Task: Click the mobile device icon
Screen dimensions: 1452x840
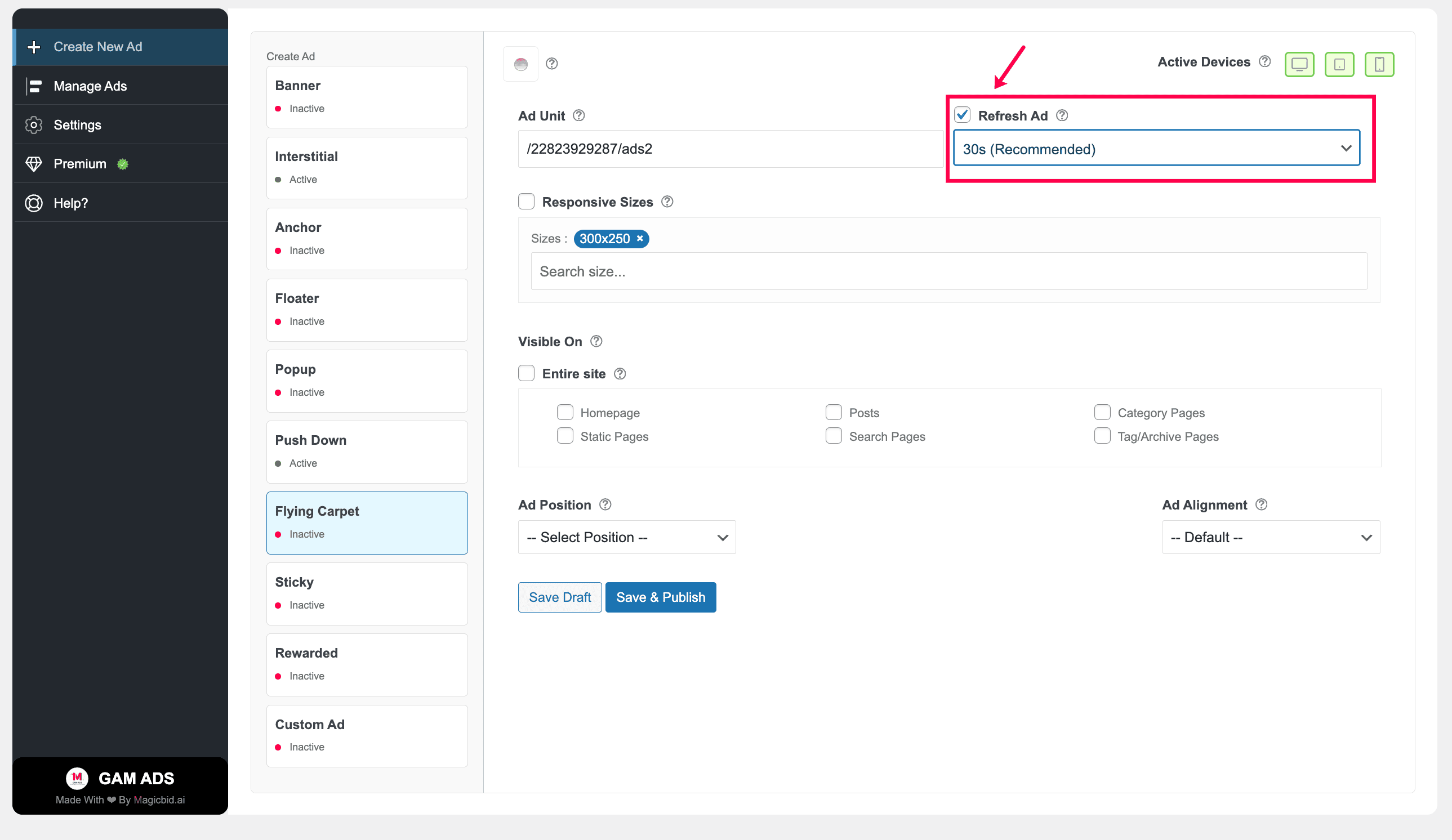Action: [1379, 64]
